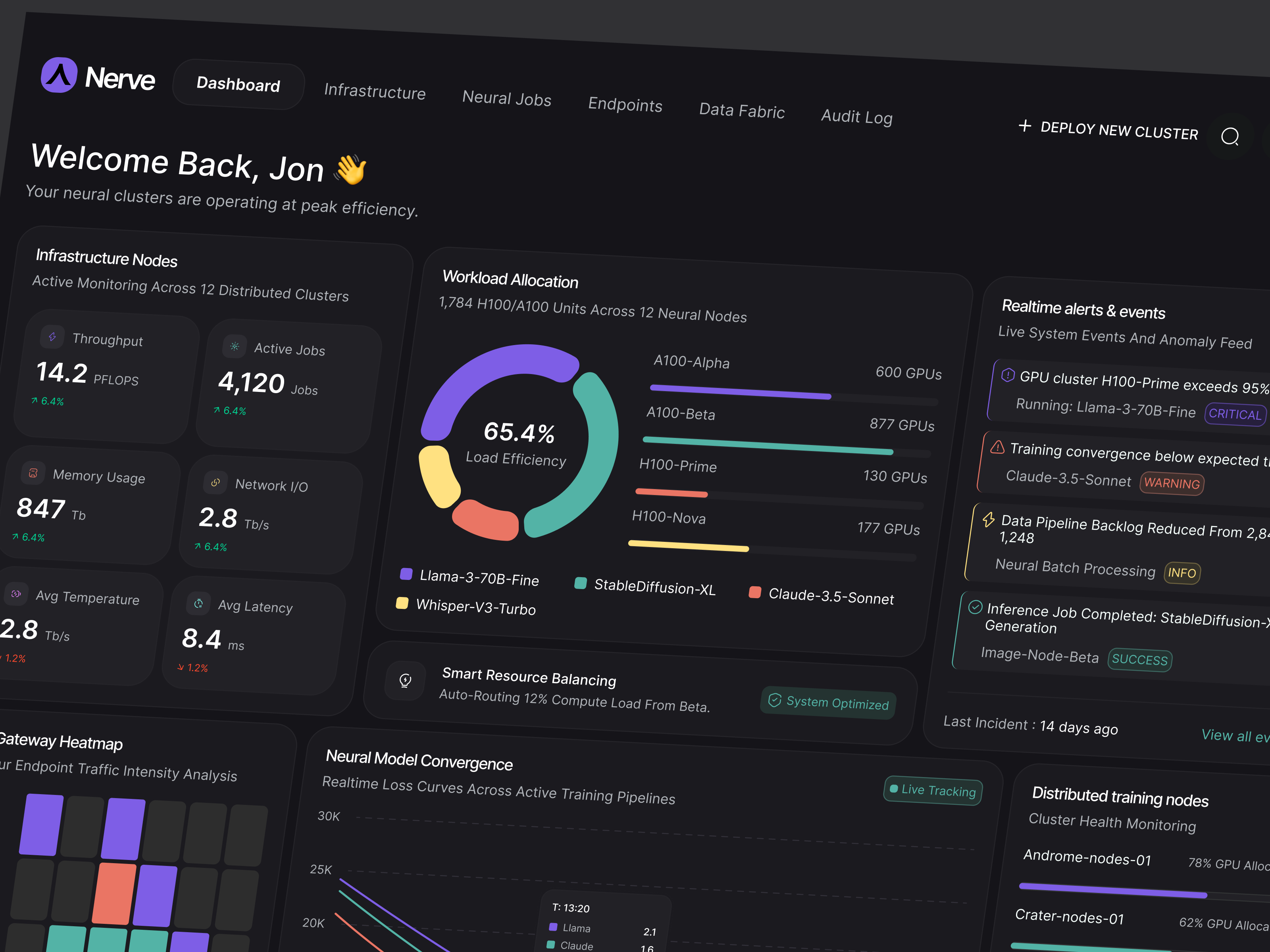Click the plus icon before Deploy New Cluster

pos(1025,126)
